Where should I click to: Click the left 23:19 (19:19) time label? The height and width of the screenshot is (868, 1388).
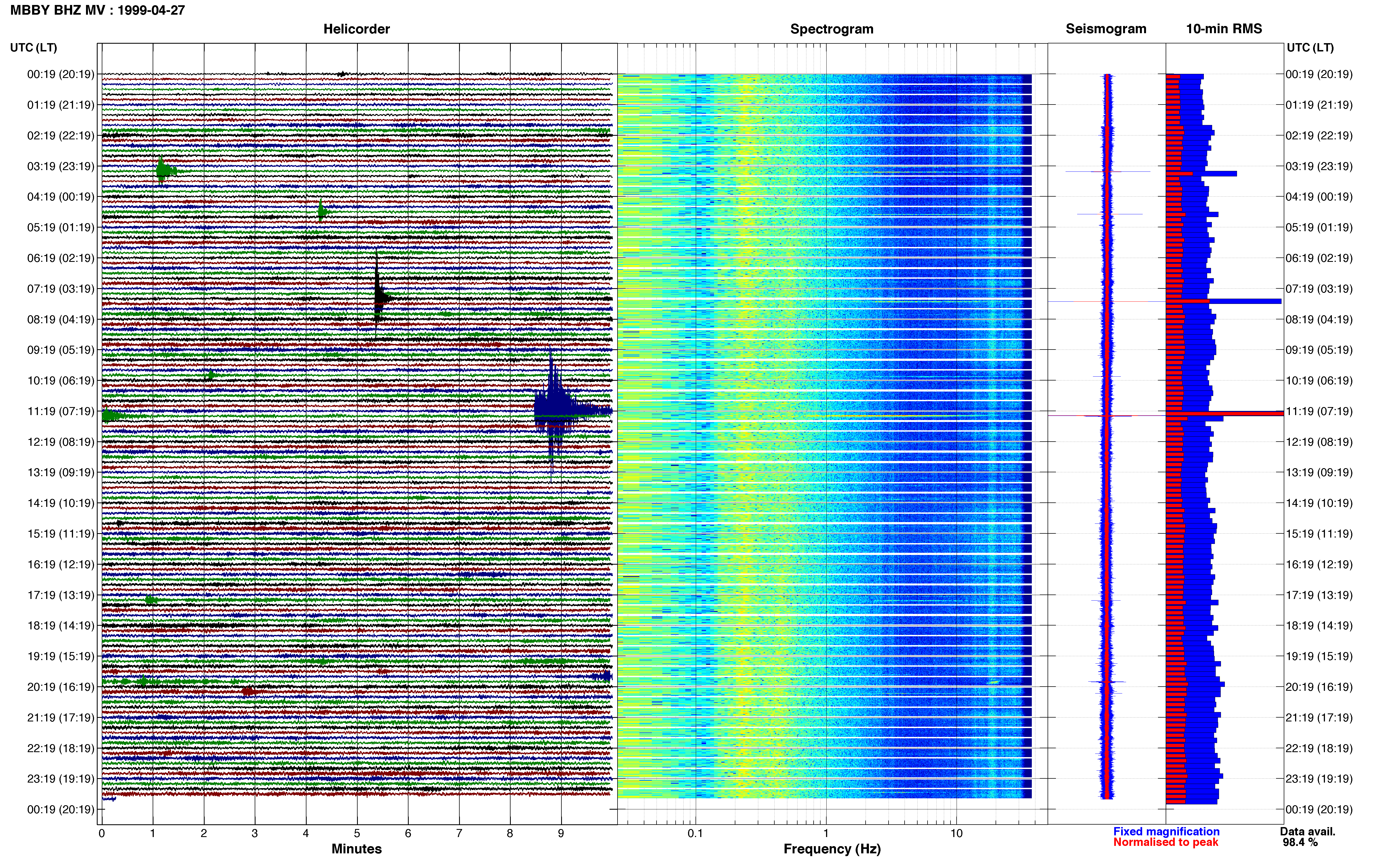pyautogui.click(x=61, y=779)
